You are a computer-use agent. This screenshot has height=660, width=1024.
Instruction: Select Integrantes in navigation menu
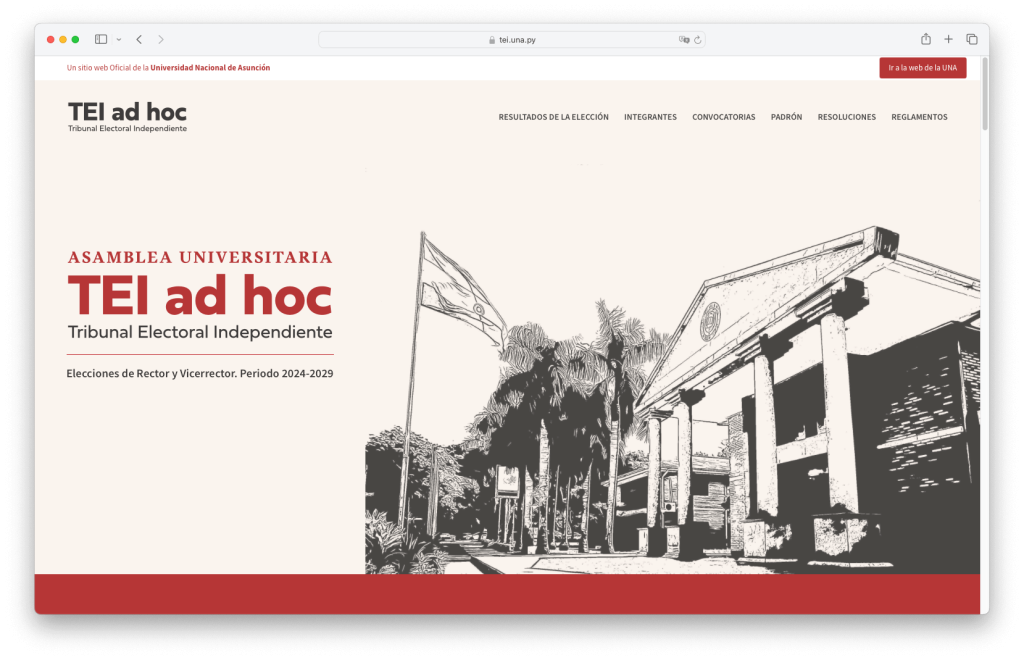point(650,117)
